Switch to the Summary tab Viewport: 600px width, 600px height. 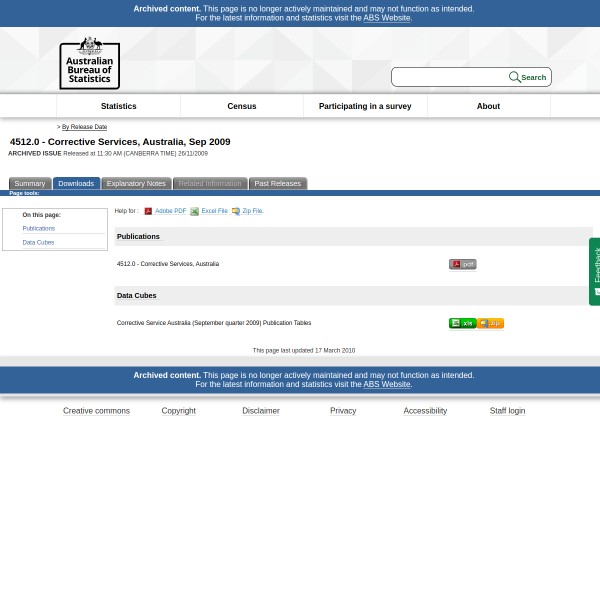point(29,183)
